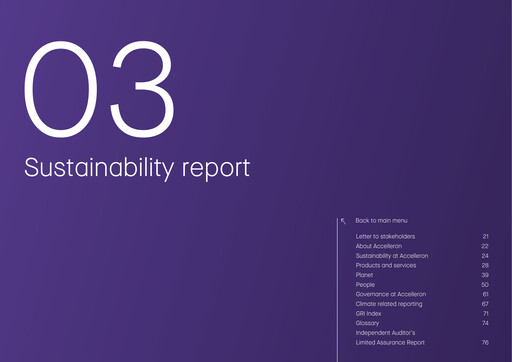Click page number 76
This screenshot has height=362, width=512.
point(485,342)
